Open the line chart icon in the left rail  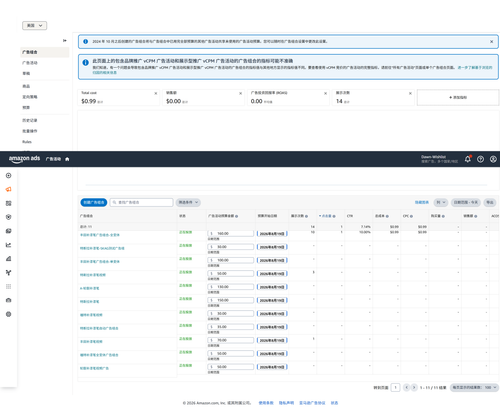pos(9,245)
